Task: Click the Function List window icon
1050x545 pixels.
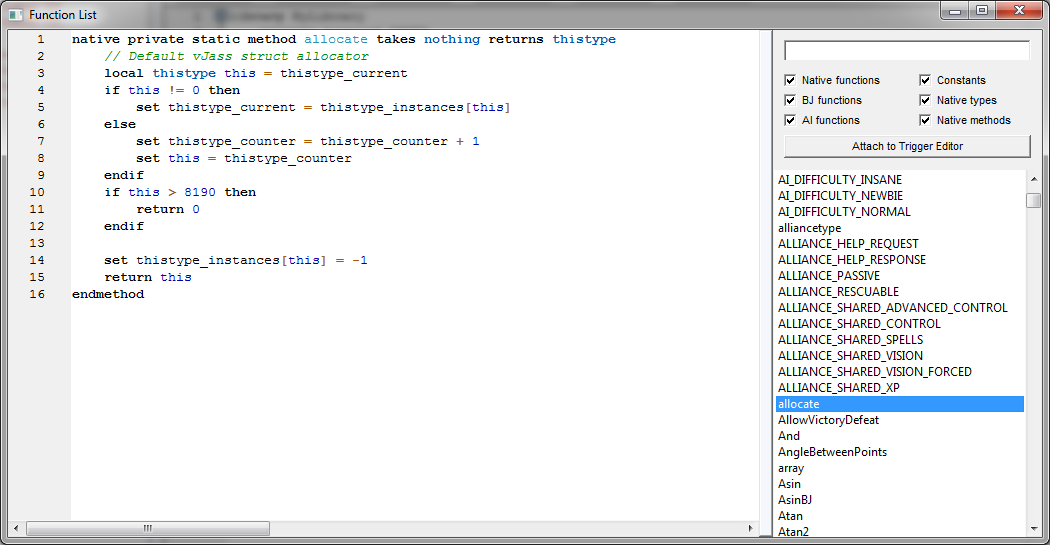Action: [x=15, y=15]
